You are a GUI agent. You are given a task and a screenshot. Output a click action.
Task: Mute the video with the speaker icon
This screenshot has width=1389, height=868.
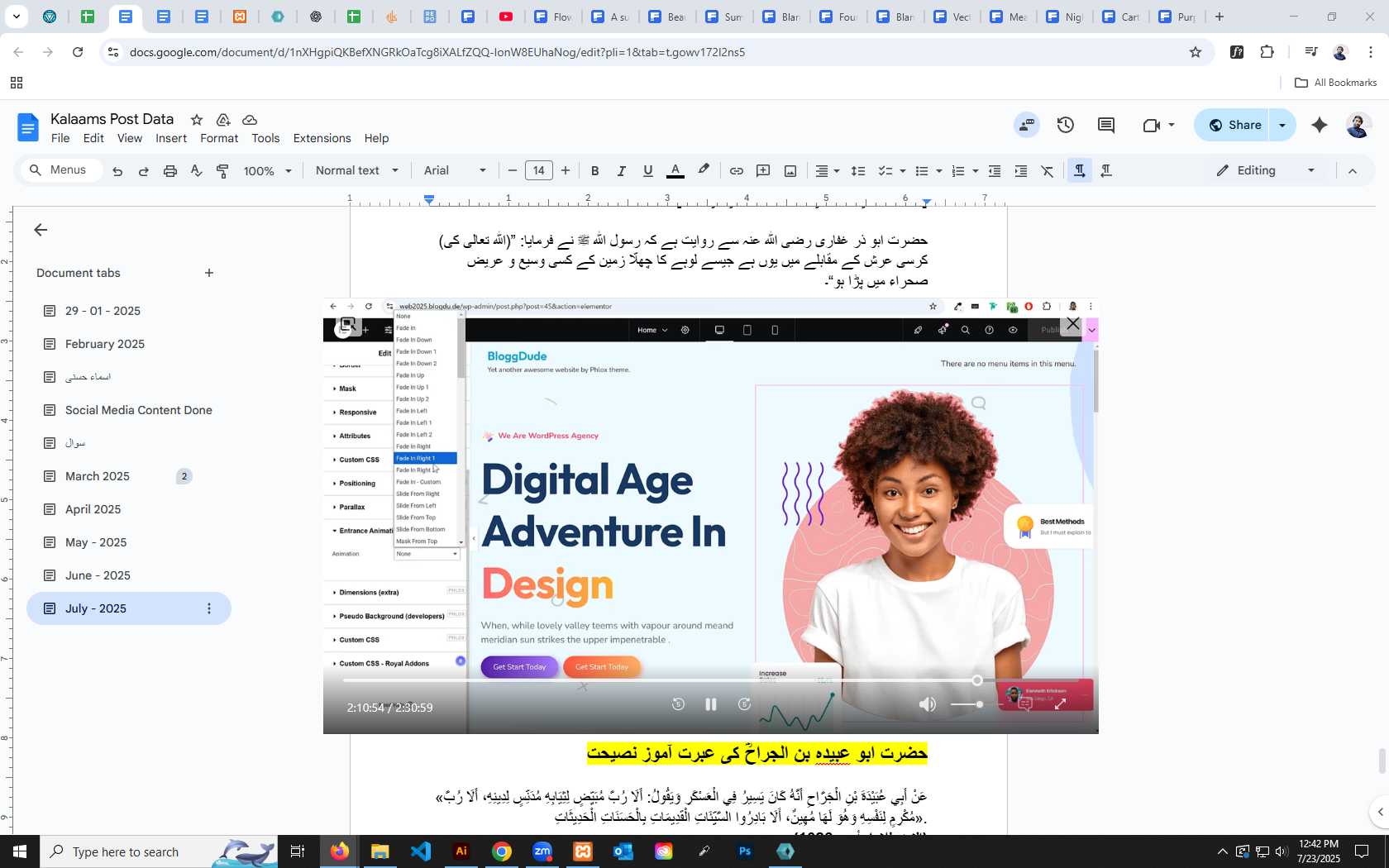click(928, 704)
